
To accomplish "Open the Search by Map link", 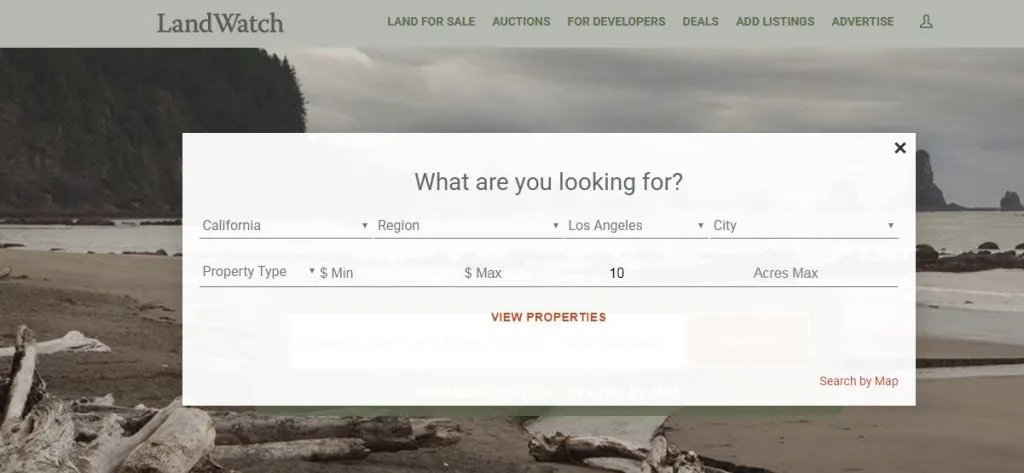I will [x=859, y=381].
